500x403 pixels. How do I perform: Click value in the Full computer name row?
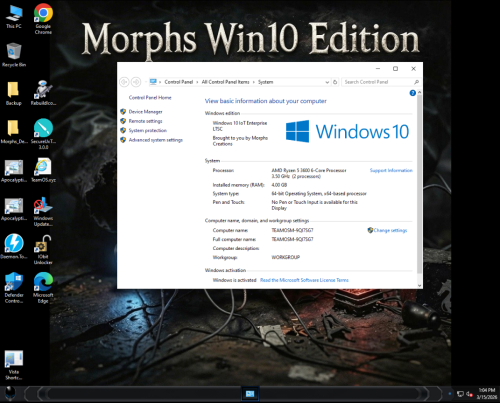[x=292, y=239]
